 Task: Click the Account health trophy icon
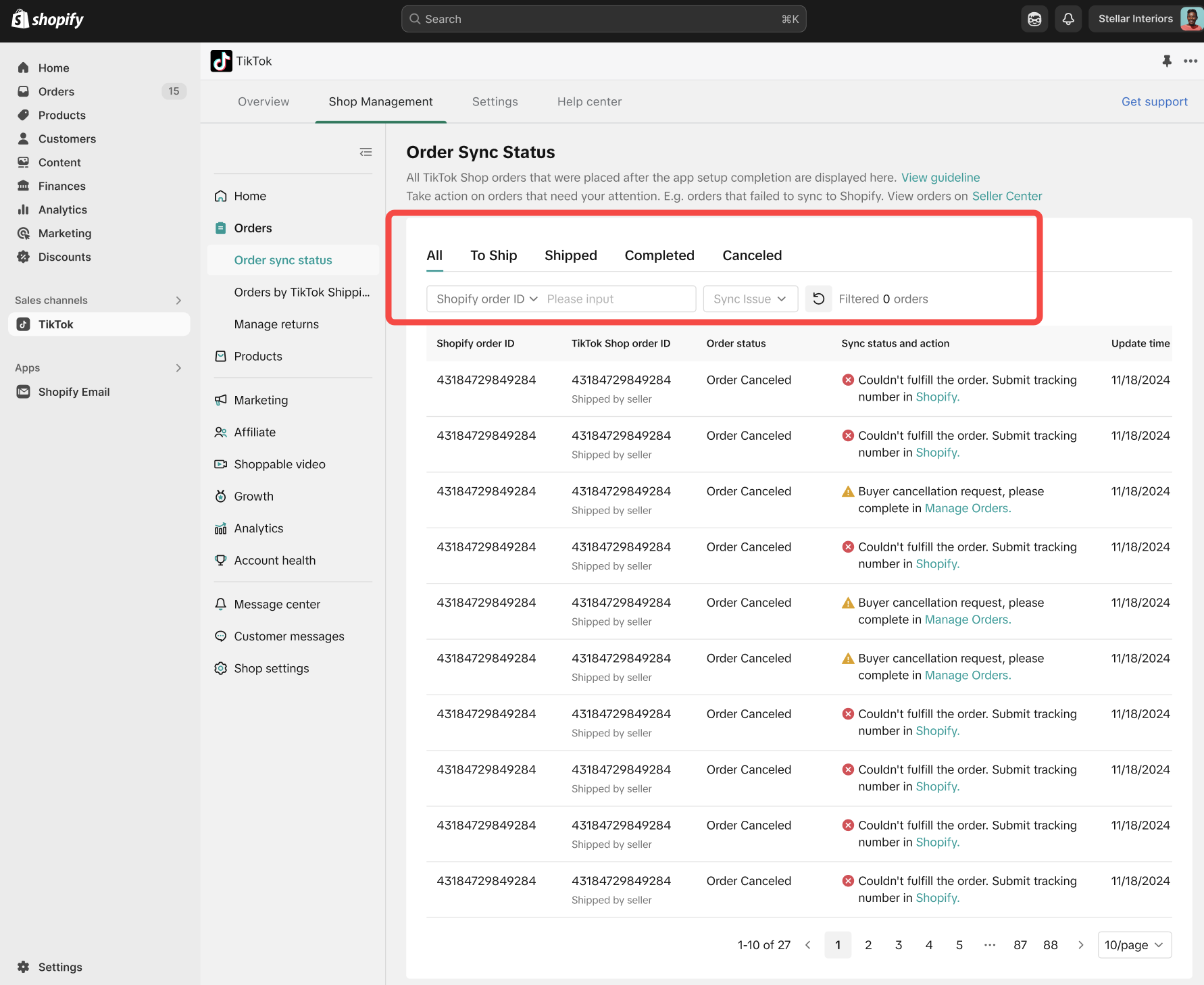click(220, 560)
